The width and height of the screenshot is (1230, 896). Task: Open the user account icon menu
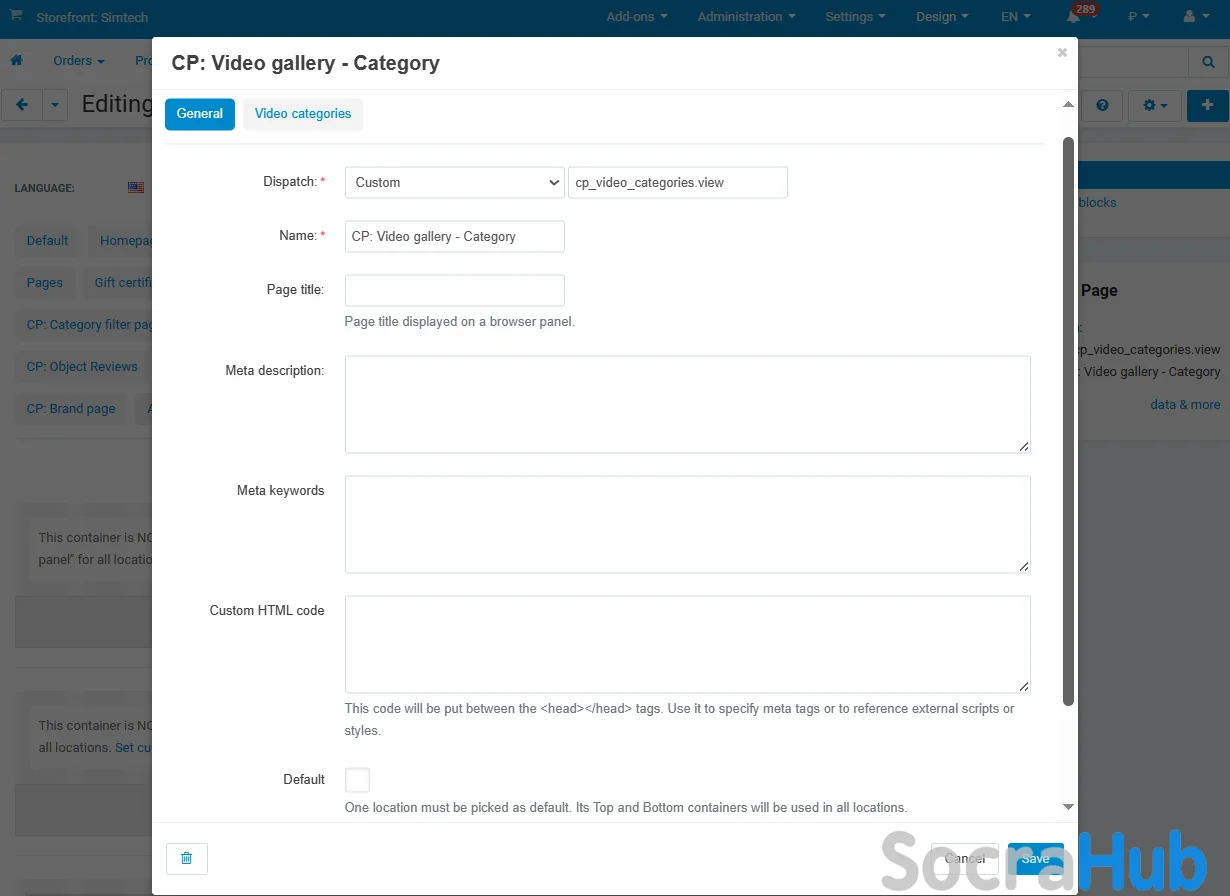tap(1194, 17)
